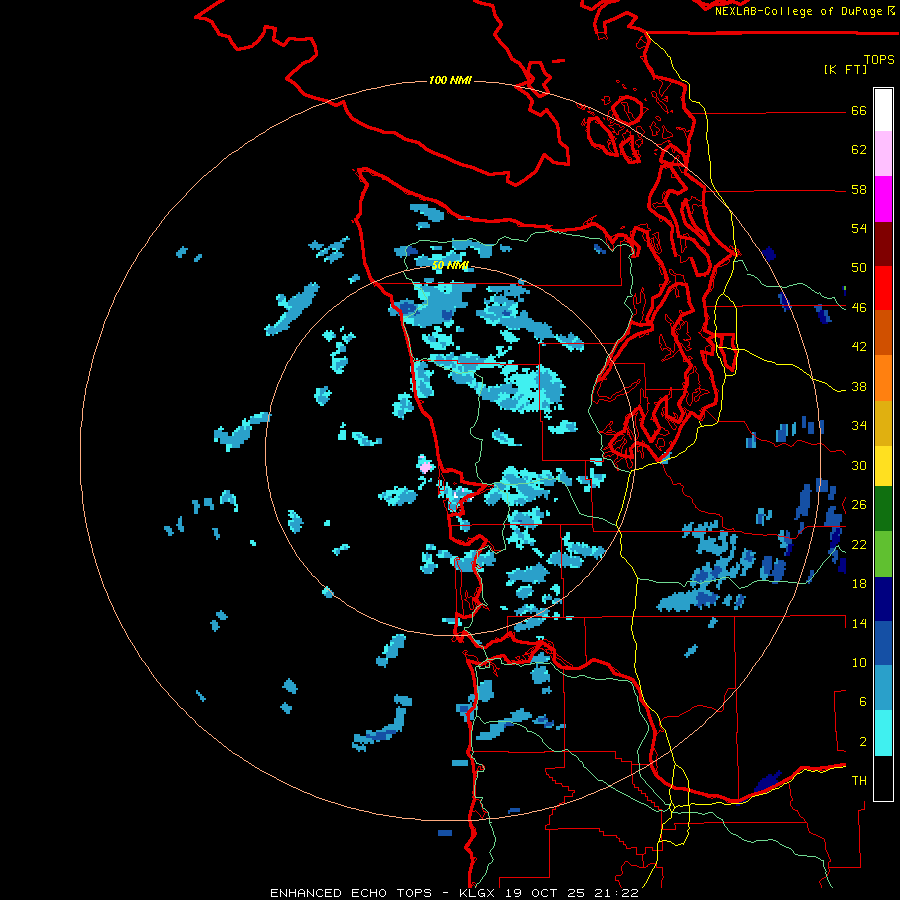Pick the cyan legend color band
Image resolution: width=900 pixels, height=900 pixels.
pos(883,733)
